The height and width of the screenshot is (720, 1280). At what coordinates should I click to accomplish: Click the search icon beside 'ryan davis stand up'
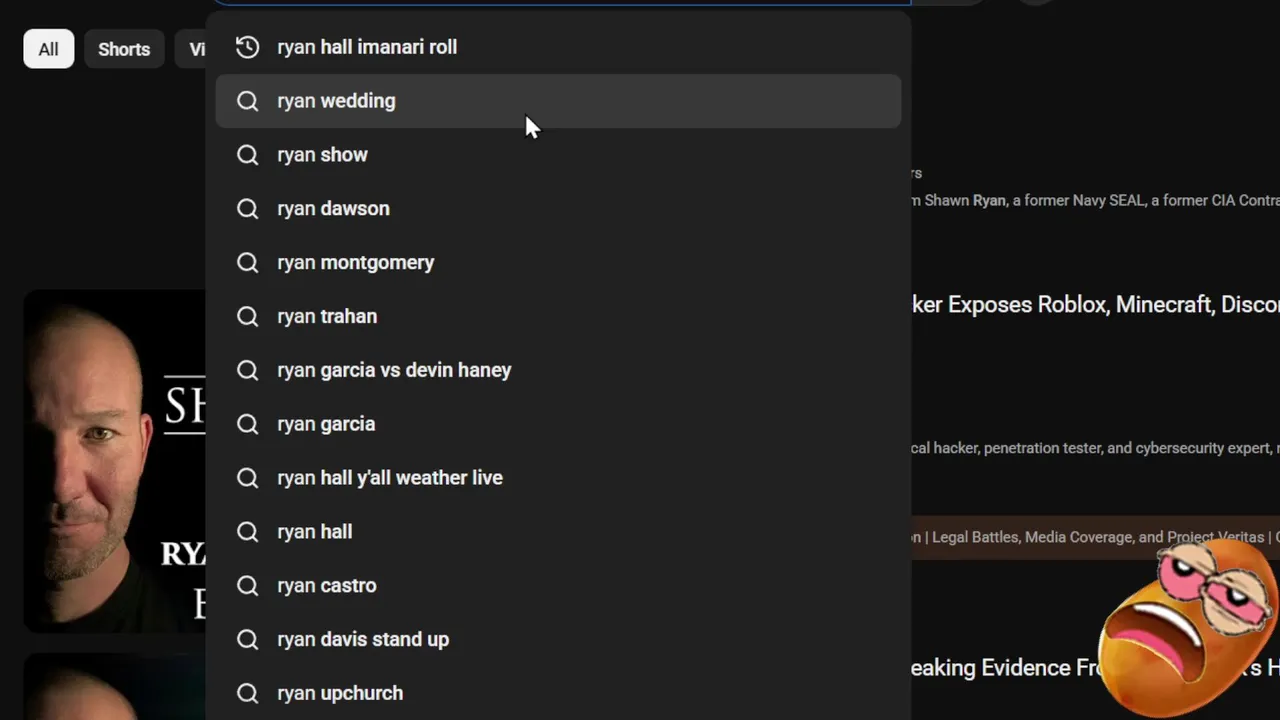click(247, 640)
